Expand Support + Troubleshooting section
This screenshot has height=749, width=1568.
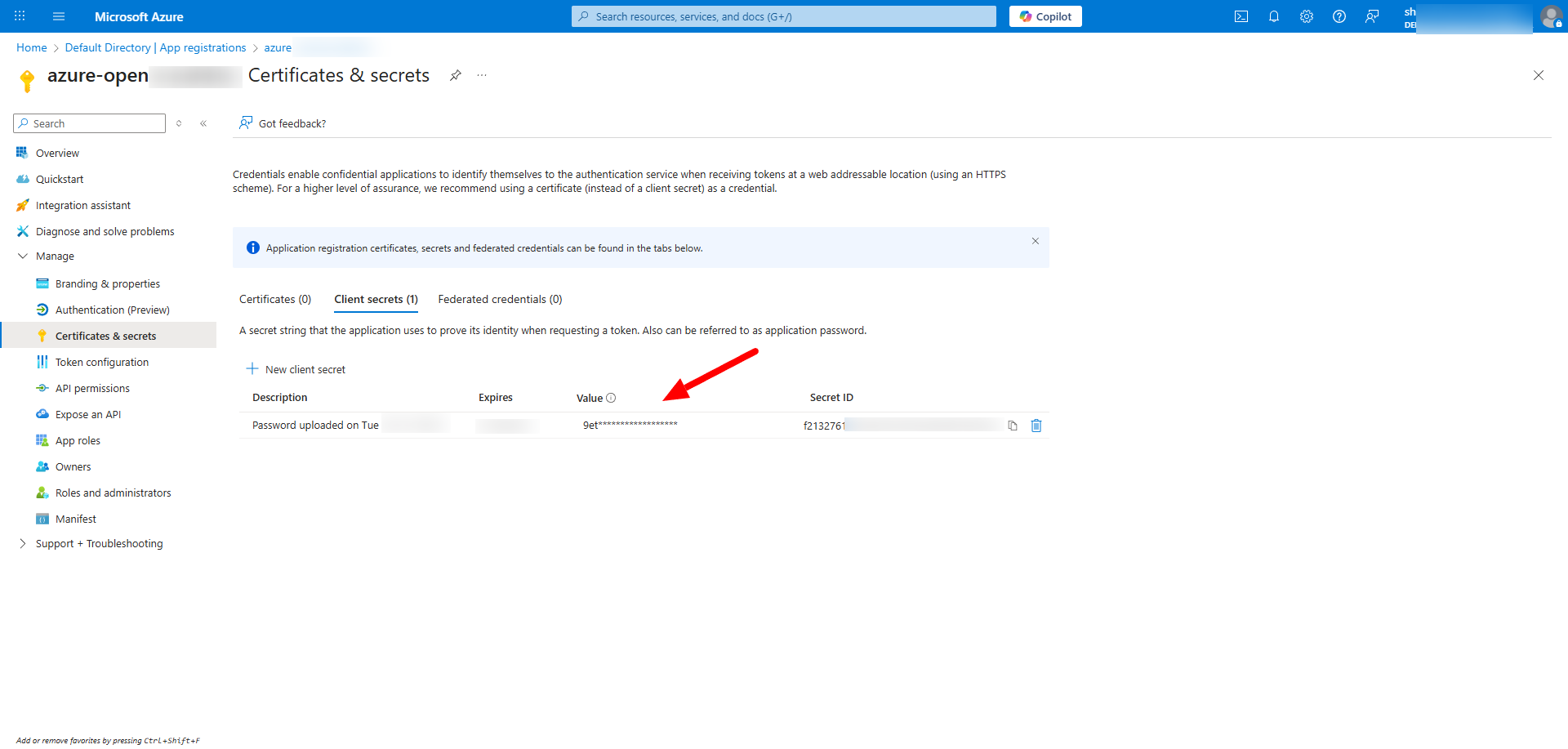pyautogui.click(x=23, y=544)
